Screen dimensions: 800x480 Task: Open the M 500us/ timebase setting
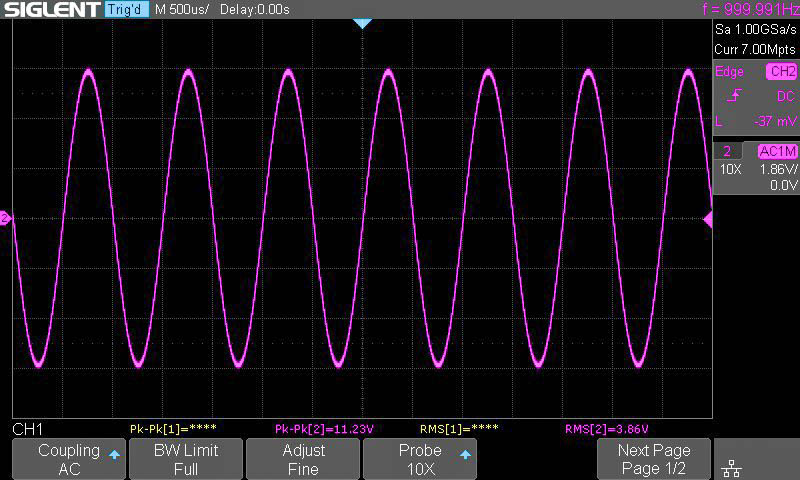(181, 9)
